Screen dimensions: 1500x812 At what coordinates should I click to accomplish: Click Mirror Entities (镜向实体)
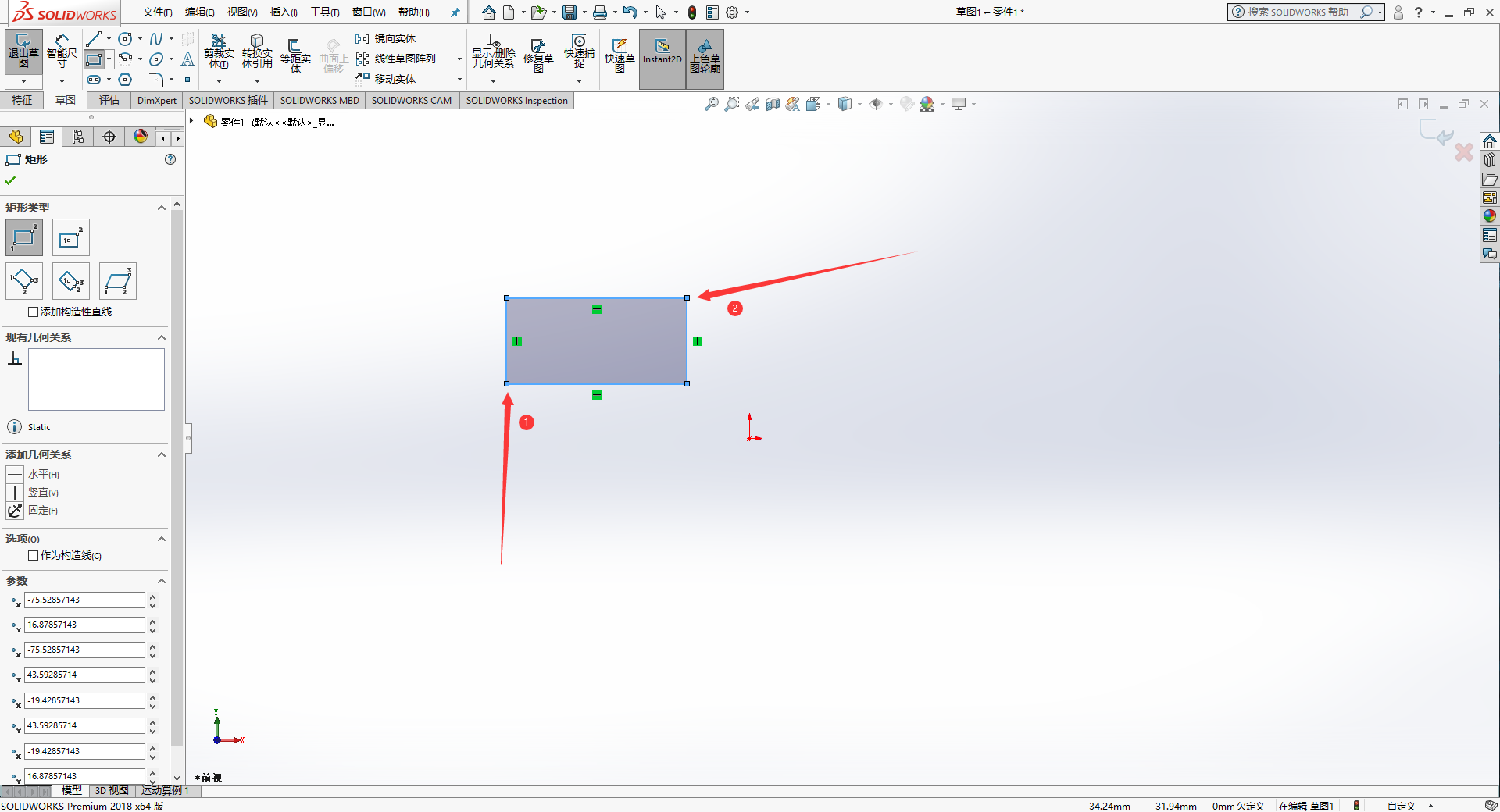[386, 38]
